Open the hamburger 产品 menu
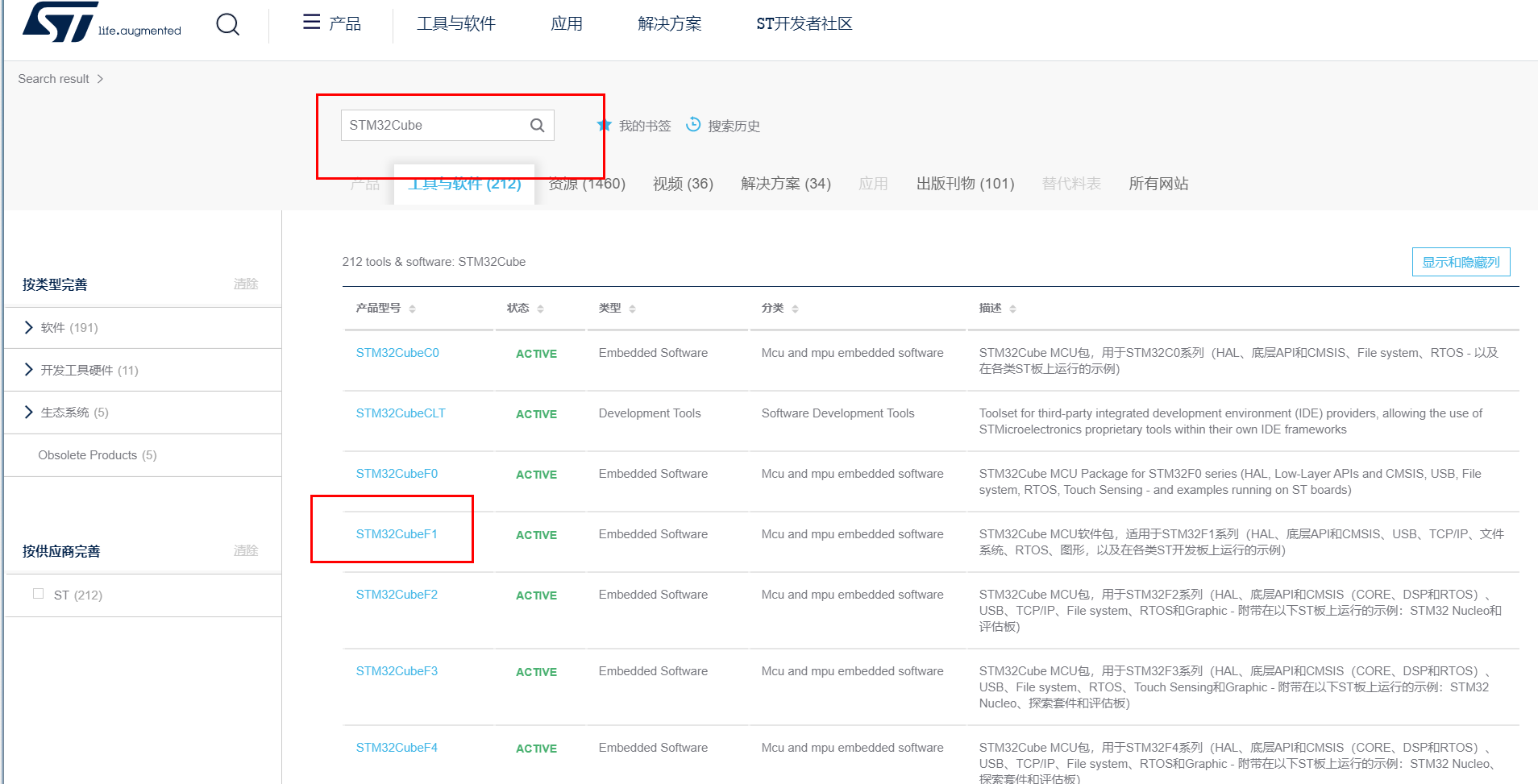The width and height of the screenshot is (1538, 784). pyautogui.click(x=331, y=23)
